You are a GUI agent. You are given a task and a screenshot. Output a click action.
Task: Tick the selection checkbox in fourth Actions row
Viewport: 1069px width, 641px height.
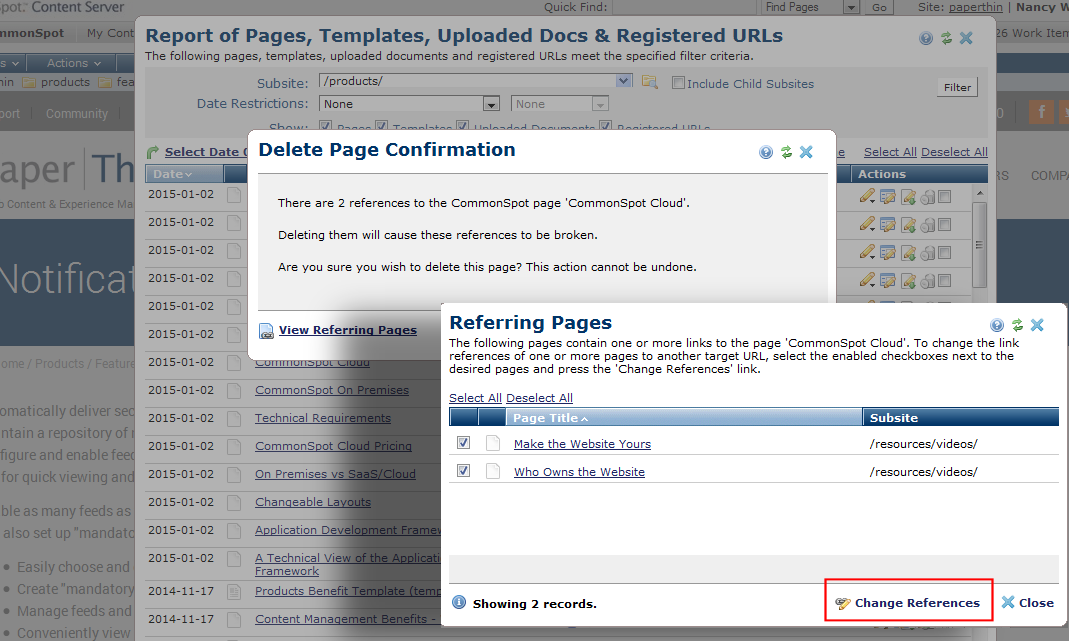tap(944, 281)
